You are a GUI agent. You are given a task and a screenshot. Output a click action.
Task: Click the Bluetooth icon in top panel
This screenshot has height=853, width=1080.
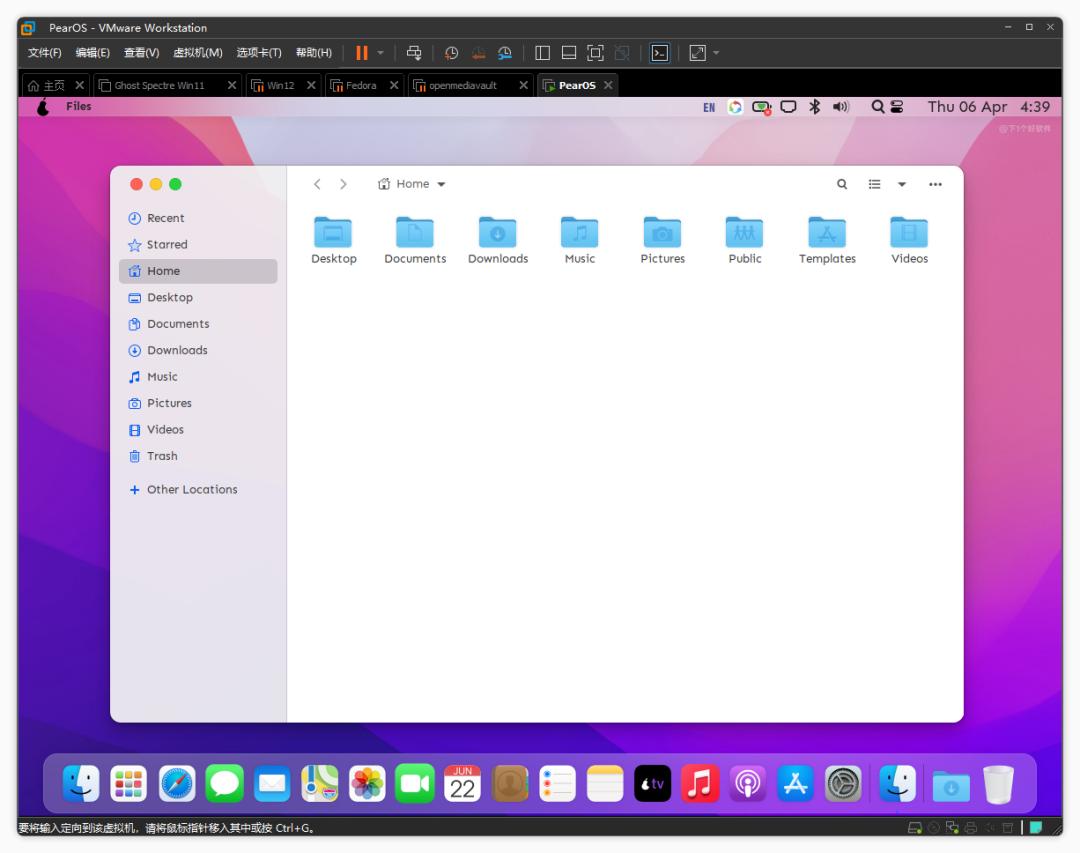pyautogui.click(x=814, y=107)
